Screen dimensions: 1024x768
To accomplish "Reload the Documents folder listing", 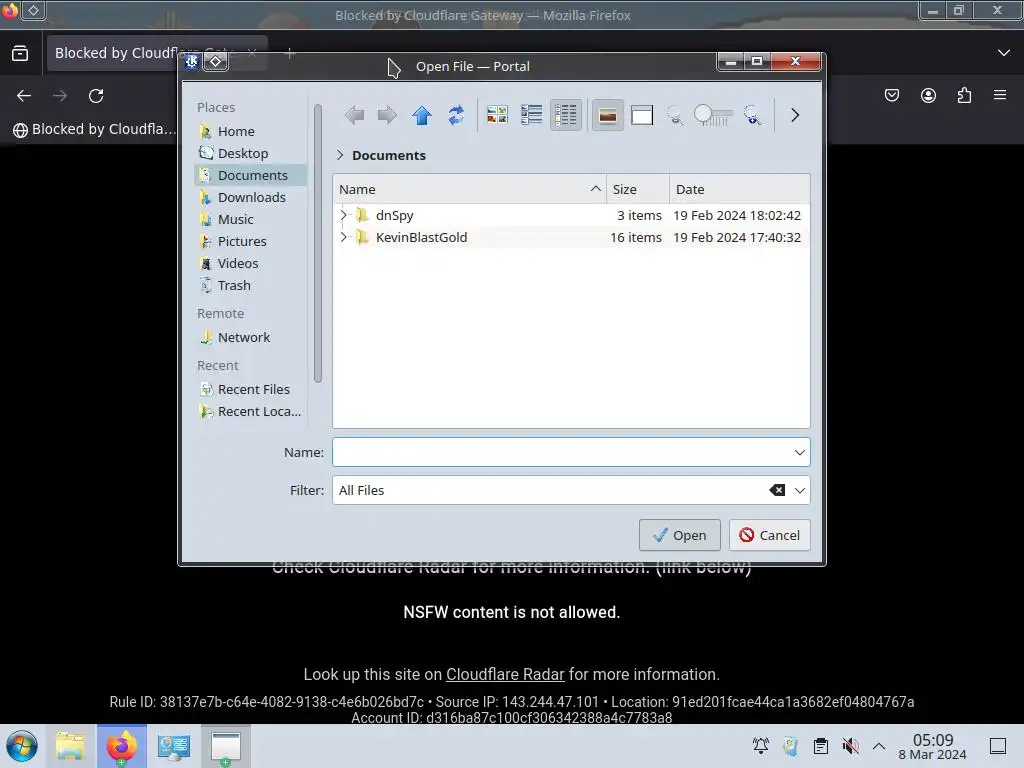I will pos(456,116).
